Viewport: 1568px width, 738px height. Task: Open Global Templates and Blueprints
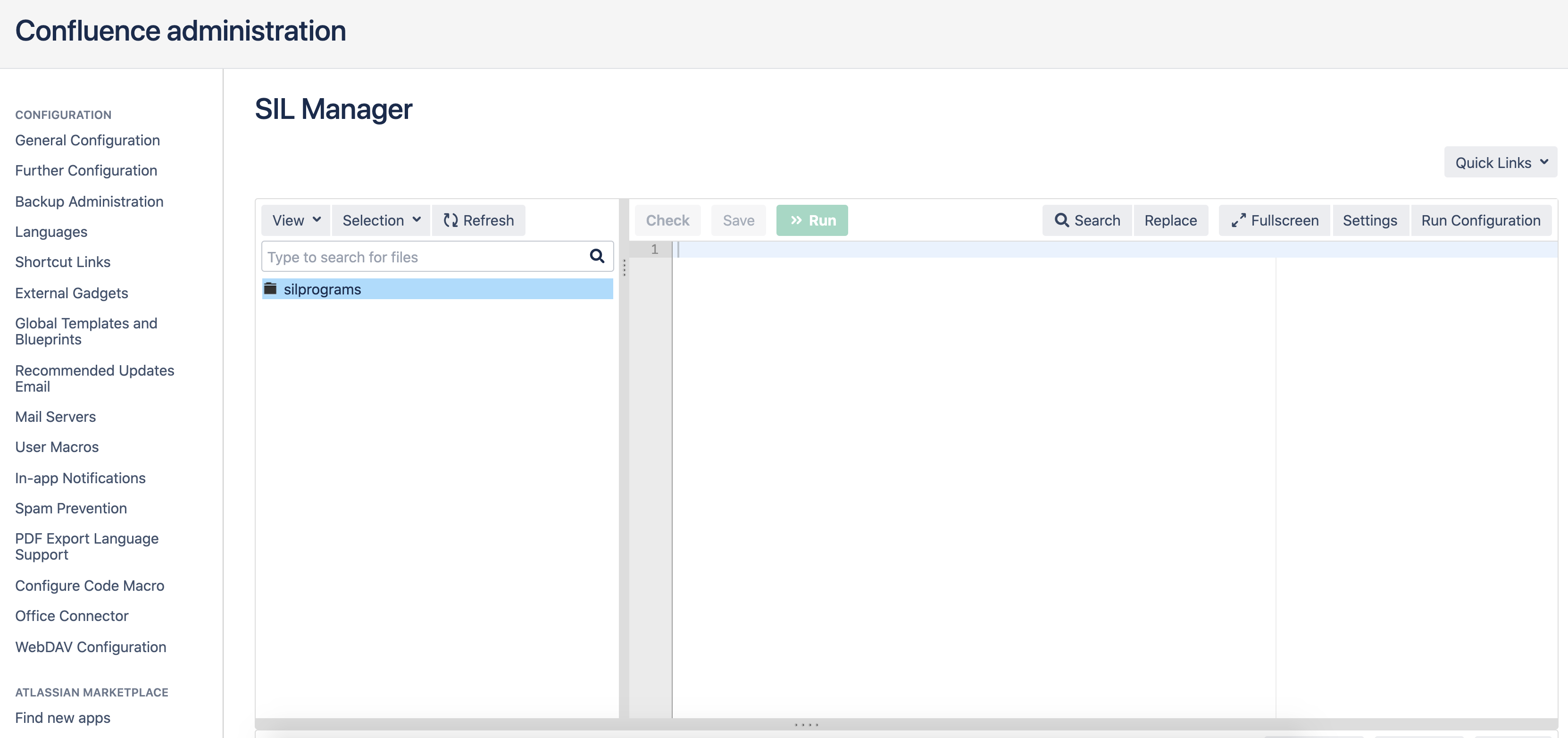[x=86, y=331]
